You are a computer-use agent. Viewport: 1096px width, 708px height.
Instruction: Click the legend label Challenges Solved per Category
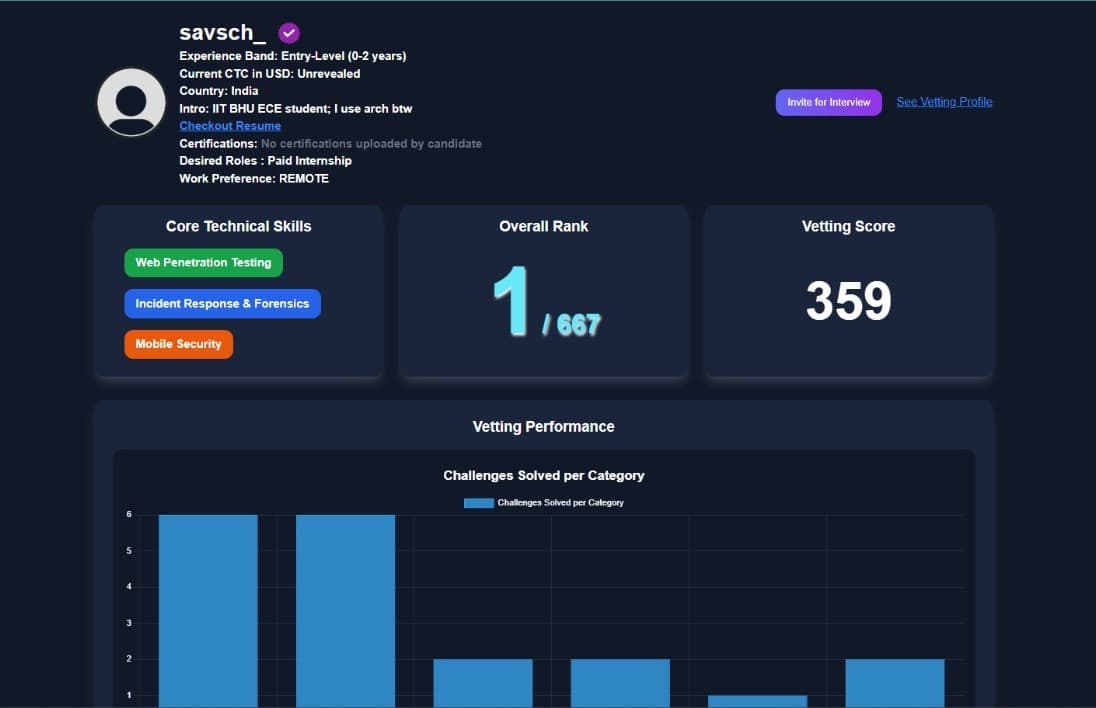561,503
